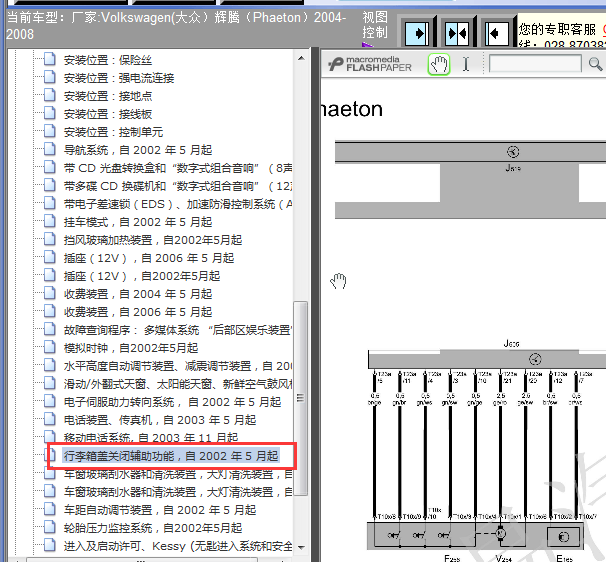Open '安装位置：接线板' document
Screen dimensions: 606x562
[107, 114]
